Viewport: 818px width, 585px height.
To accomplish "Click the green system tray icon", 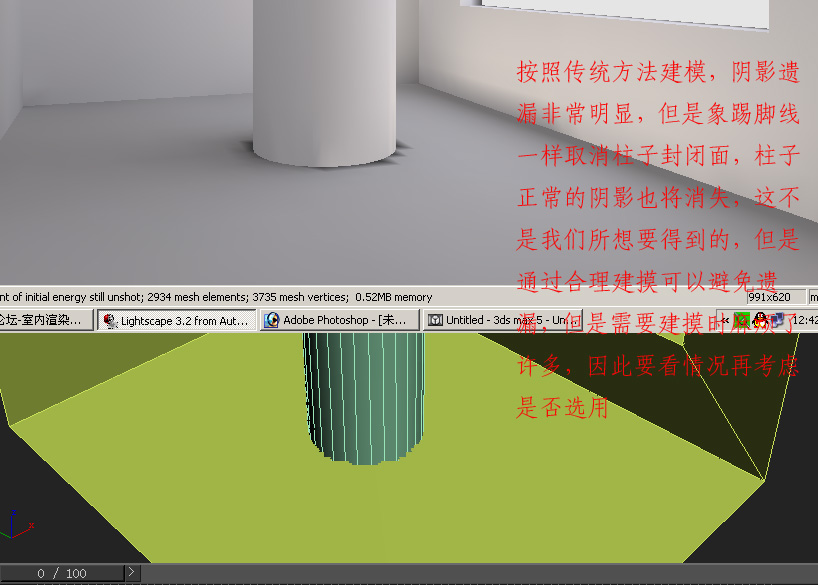I will [741, 320].
